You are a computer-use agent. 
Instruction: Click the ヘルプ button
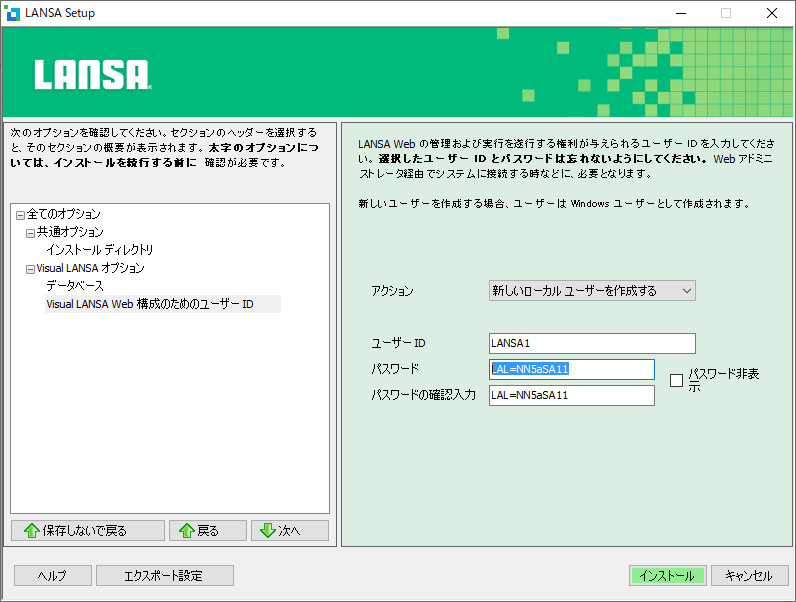coord(53,576)
